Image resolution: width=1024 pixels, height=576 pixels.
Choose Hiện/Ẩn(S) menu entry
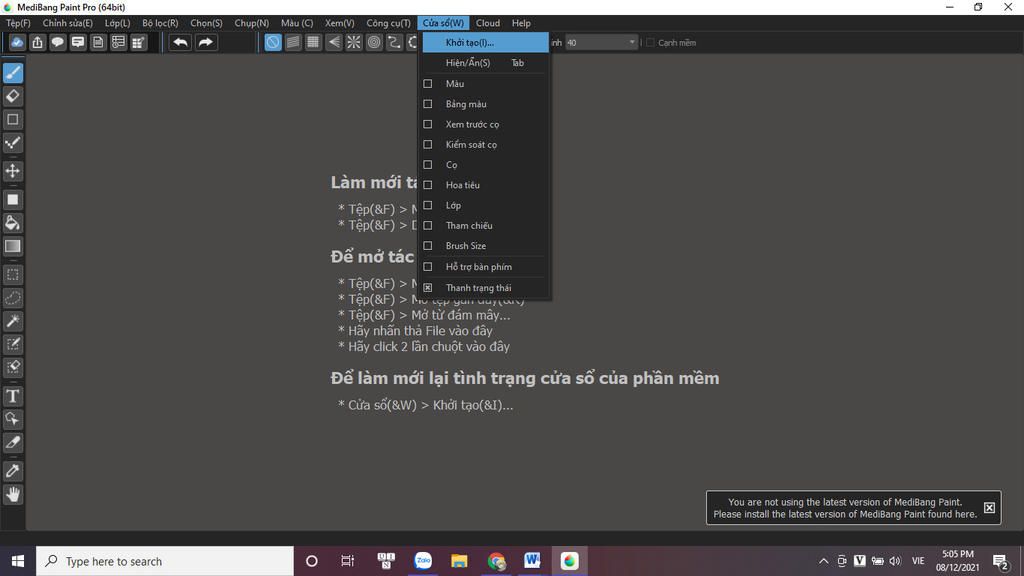(485, 63)
